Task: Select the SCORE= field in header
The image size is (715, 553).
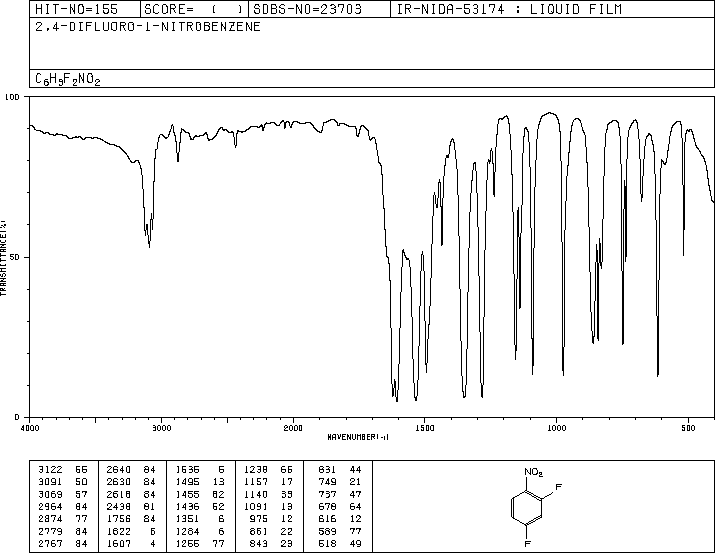Action: coord(193,9)
